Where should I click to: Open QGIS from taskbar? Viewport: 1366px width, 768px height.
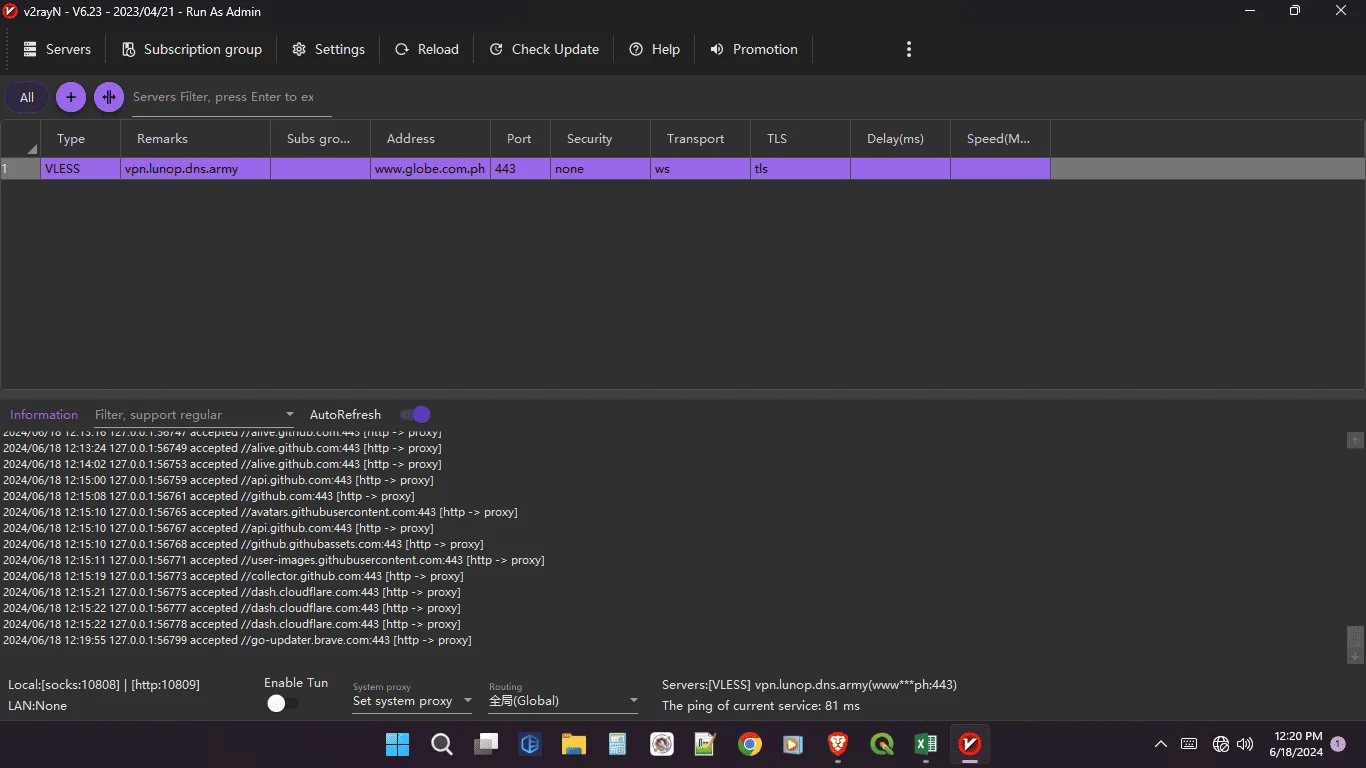pyautogui.click(x=882, y=744)
